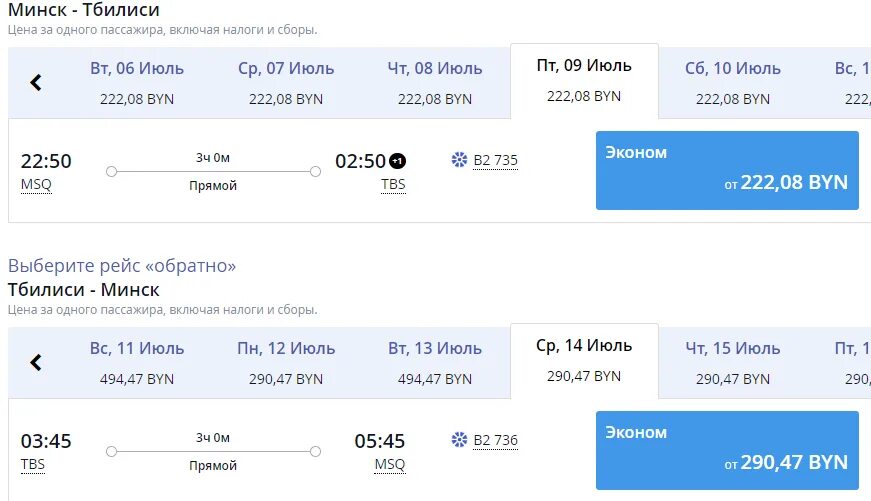
Task: Select return tab Вт, 13 Июль
Action: (x=435, y=363)
